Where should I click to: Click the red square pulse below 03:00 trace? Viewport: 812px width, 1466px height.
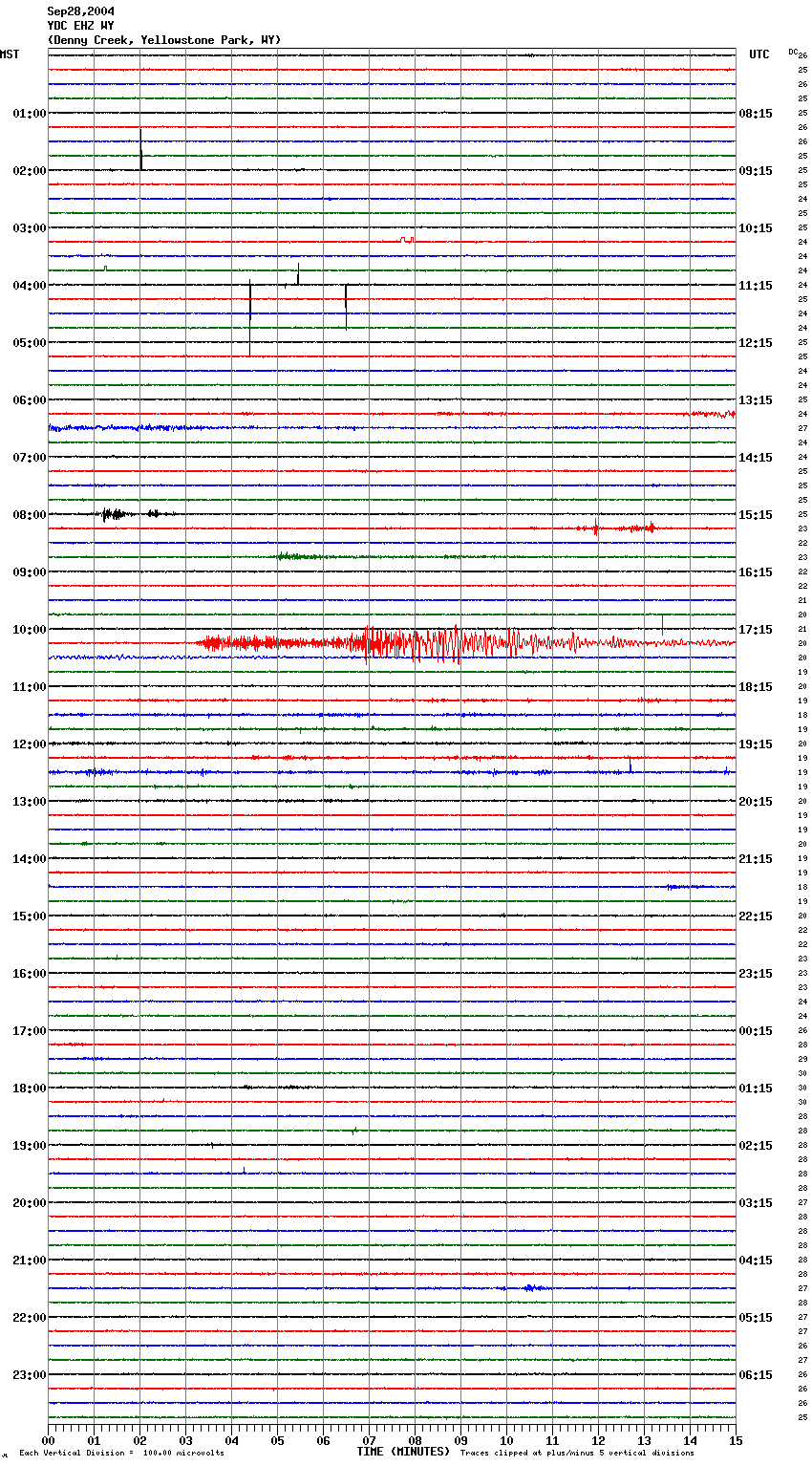tap(407, 240)
